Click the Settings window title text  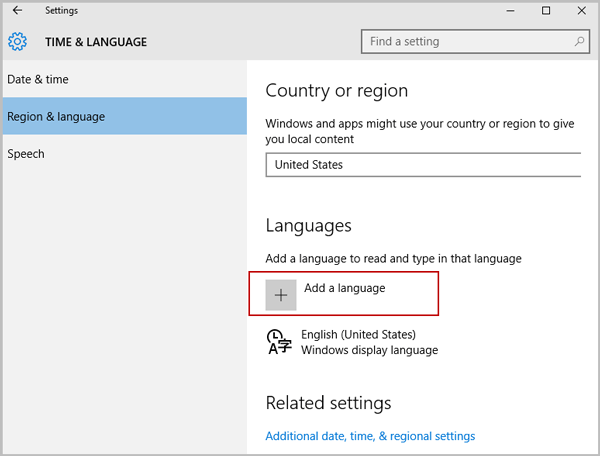(x=61, y=11)
